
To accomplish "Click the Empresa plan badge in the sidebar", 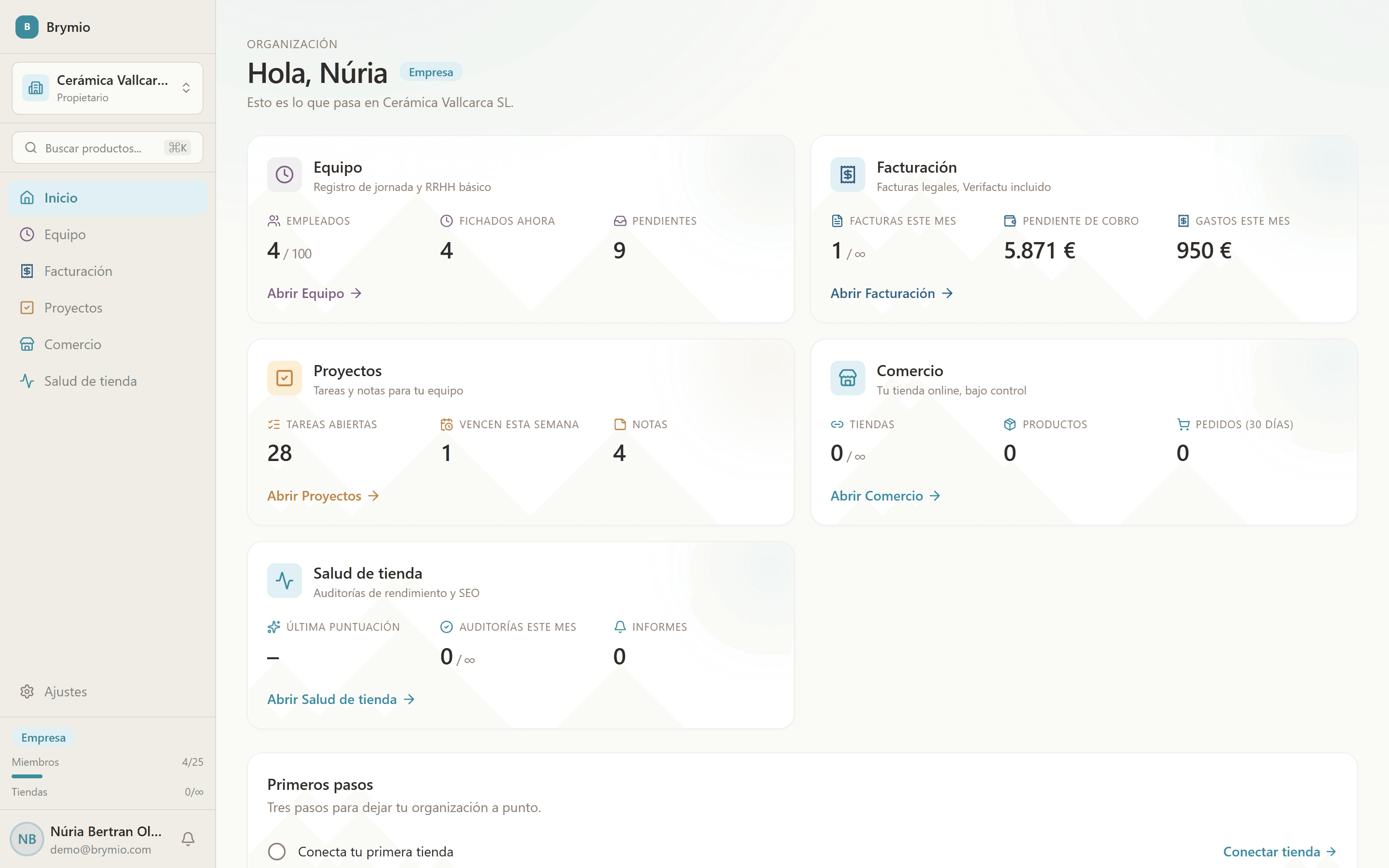I will pos(43,738).
